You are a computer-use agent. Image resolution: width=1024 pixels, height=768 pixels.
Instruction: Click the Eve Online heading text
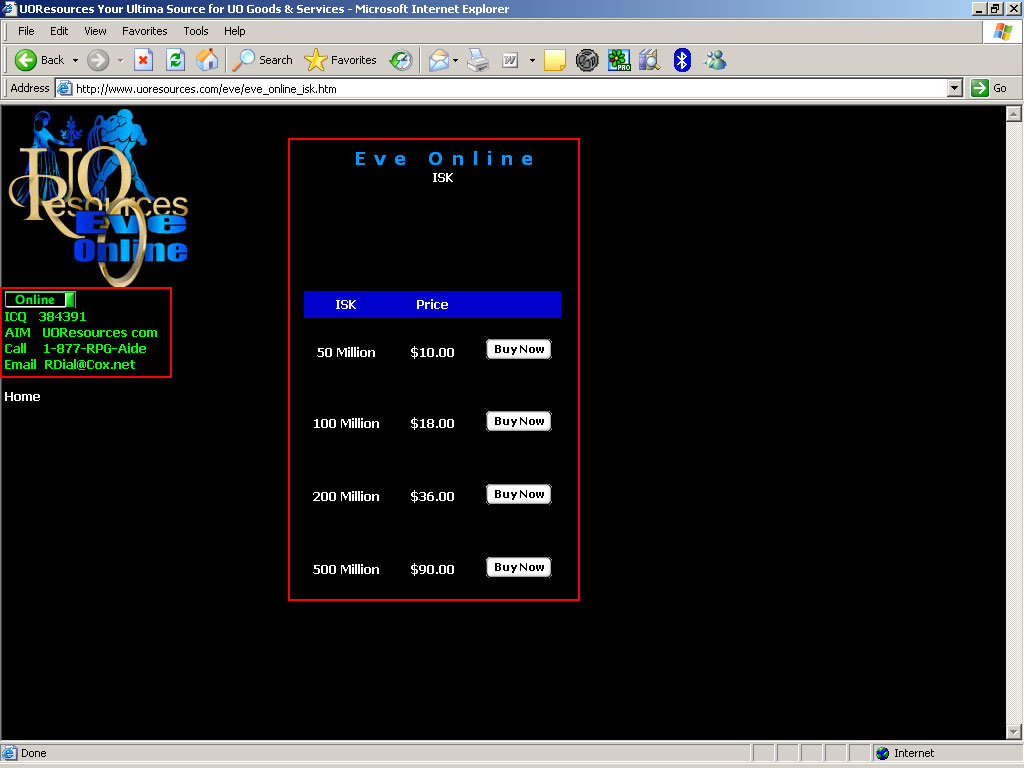444,159
